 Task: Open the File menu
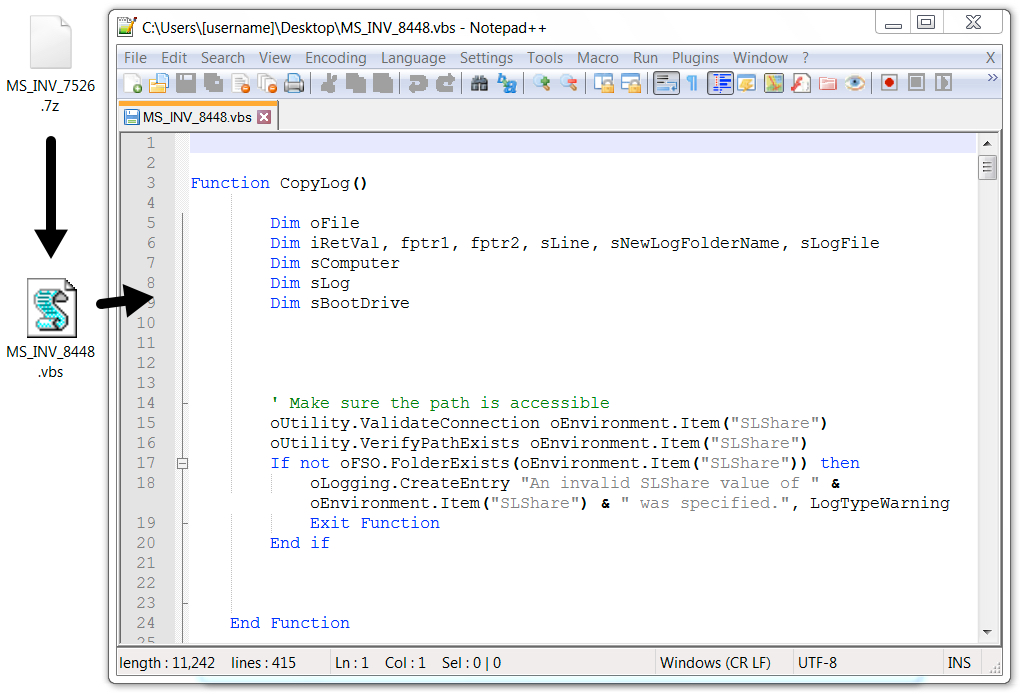(135, 58)
